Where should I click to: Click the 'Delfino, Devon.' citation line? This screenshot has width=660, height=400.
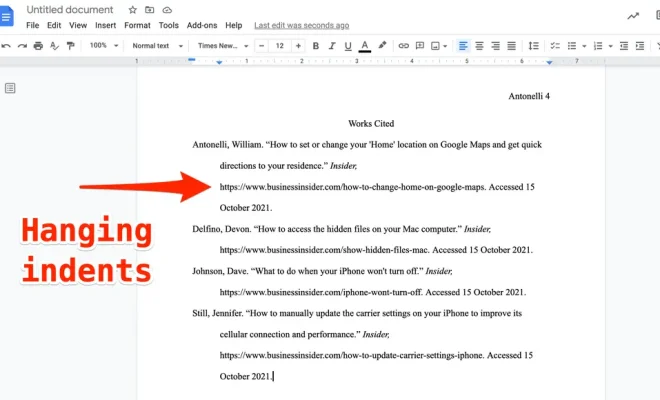click(x=341, y=229)
